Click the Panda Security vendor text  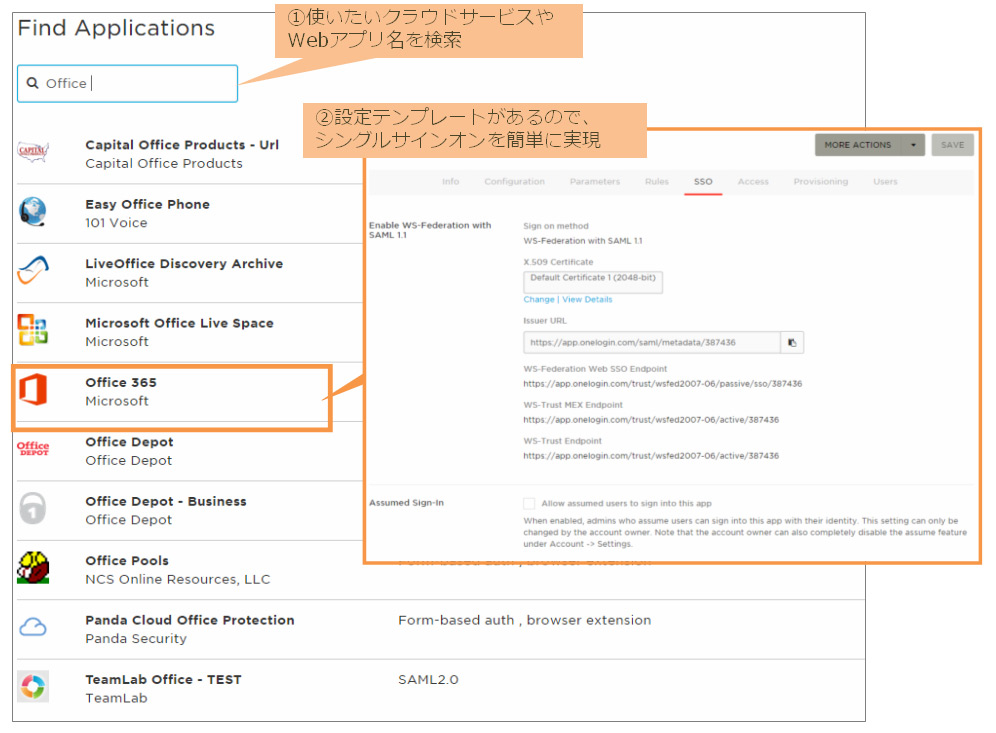(x=137, y=638)
